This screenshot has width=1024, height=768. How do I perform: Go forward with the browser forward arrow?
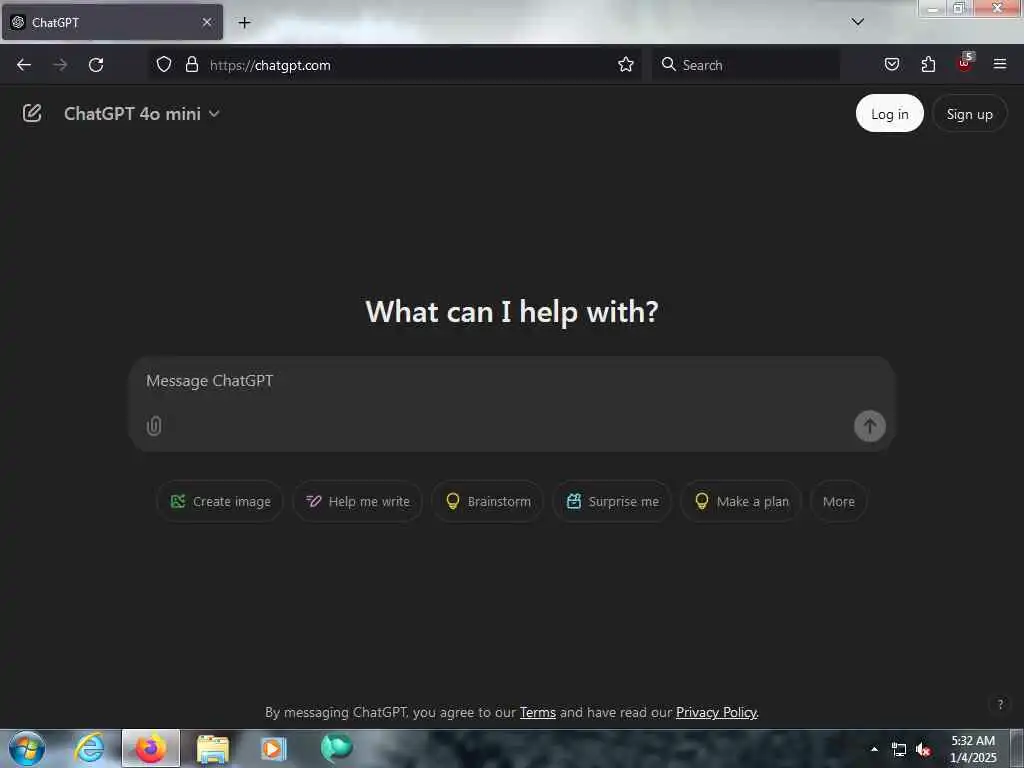[x=60, y=65]
